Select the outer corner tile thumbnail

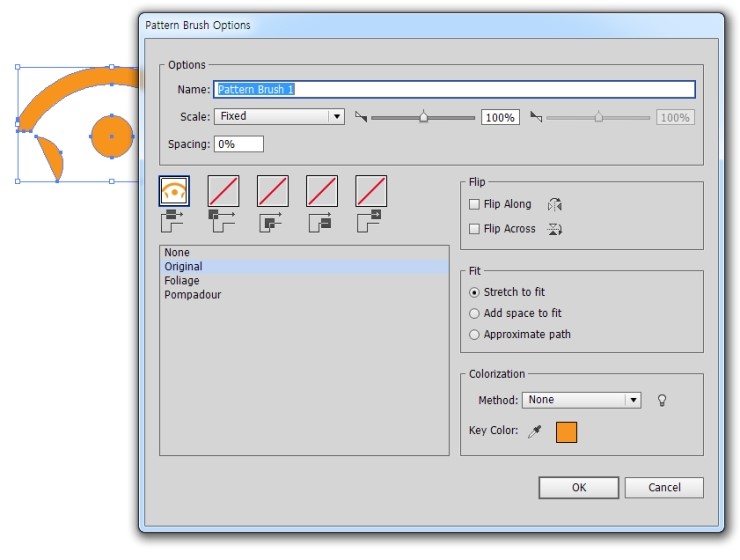point(223,191)
